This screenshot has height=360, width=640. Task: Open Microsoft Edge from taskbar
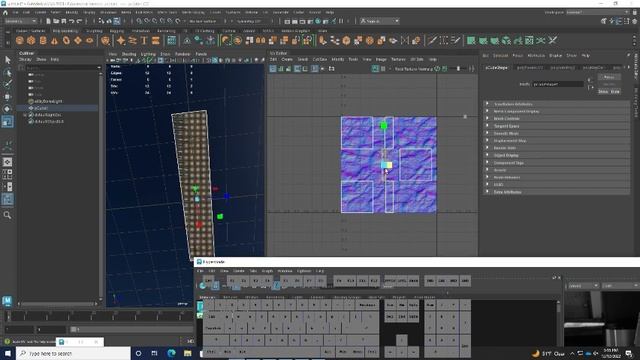[171, 353]
